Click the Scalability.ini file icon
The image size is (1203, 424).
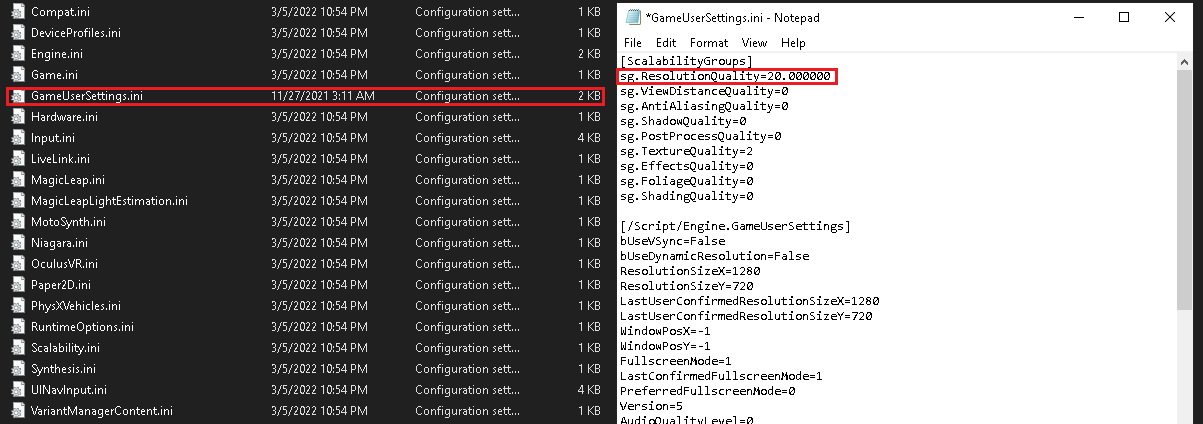click(17, 348)
